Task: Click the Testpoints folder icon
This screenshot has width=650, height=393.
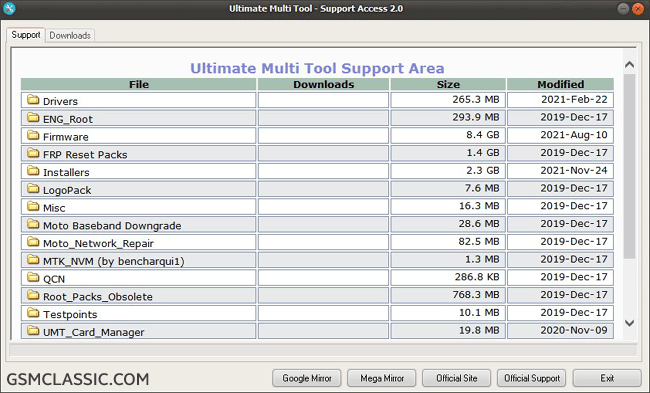Action: [33, 313]
